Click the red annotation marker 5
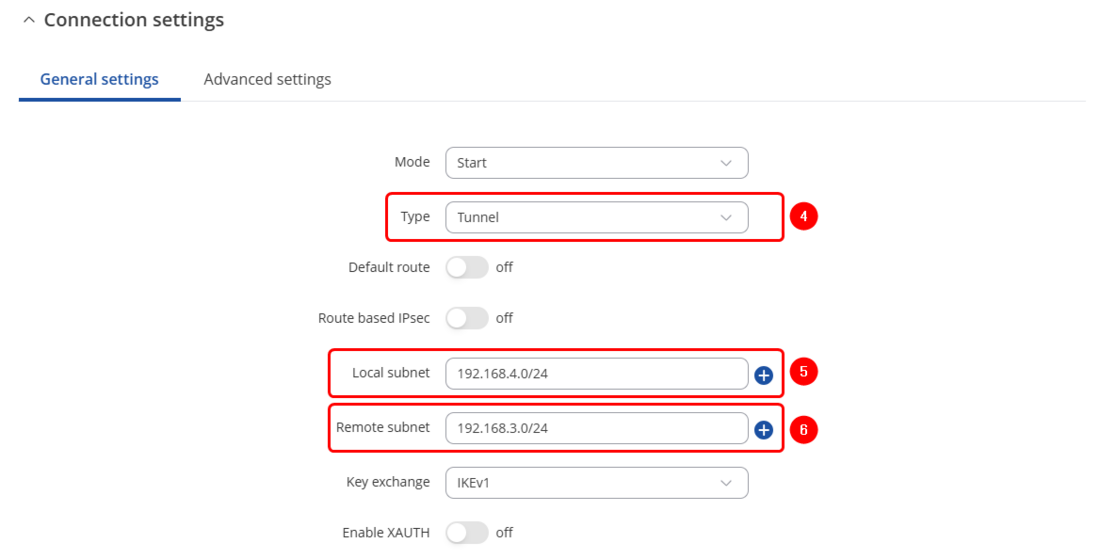 click(803, 371)
